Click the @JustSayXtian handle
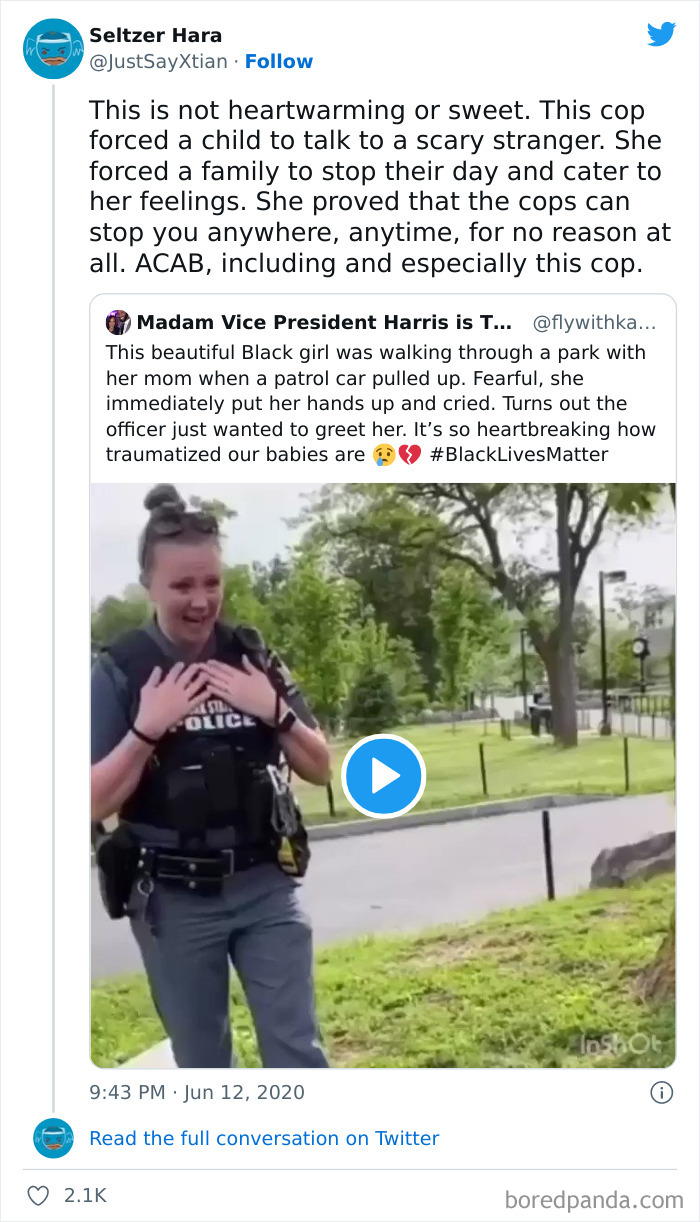The width and height of the screenshot is (700, 1222). point(160,61)
